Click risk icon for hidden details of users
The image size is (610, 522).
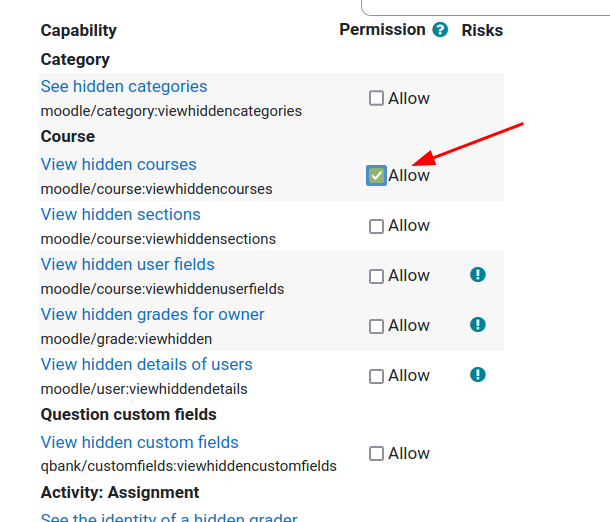pyautogui.click(x=478, y=375)
